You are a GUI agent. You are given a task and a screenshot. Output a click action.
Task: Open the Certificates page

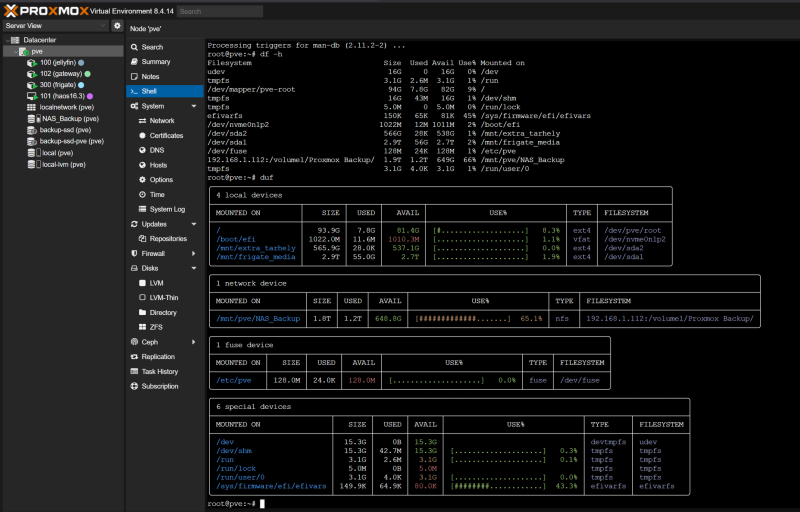[x=166, y=135]
